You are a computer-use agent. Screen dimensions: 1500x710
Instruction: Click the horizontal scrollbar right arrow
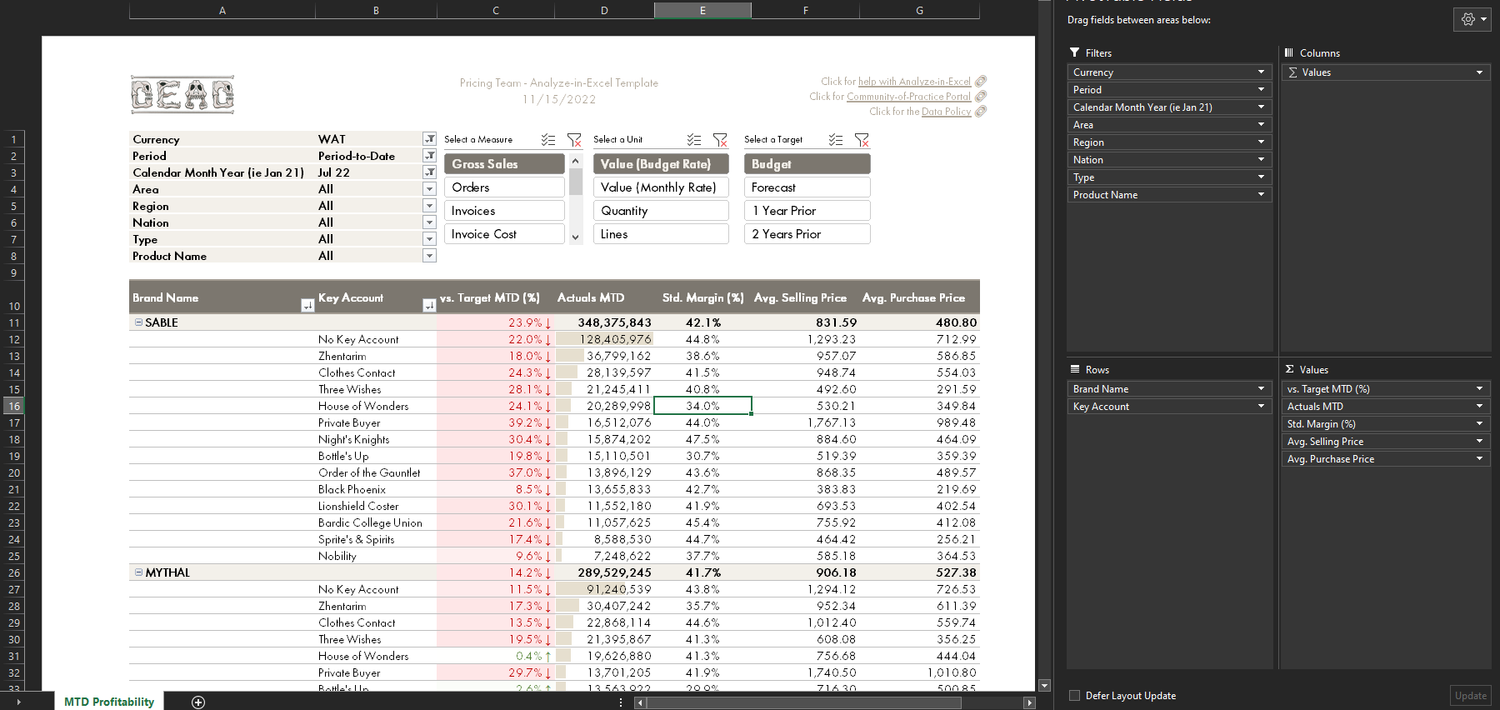pos(1030,703)
